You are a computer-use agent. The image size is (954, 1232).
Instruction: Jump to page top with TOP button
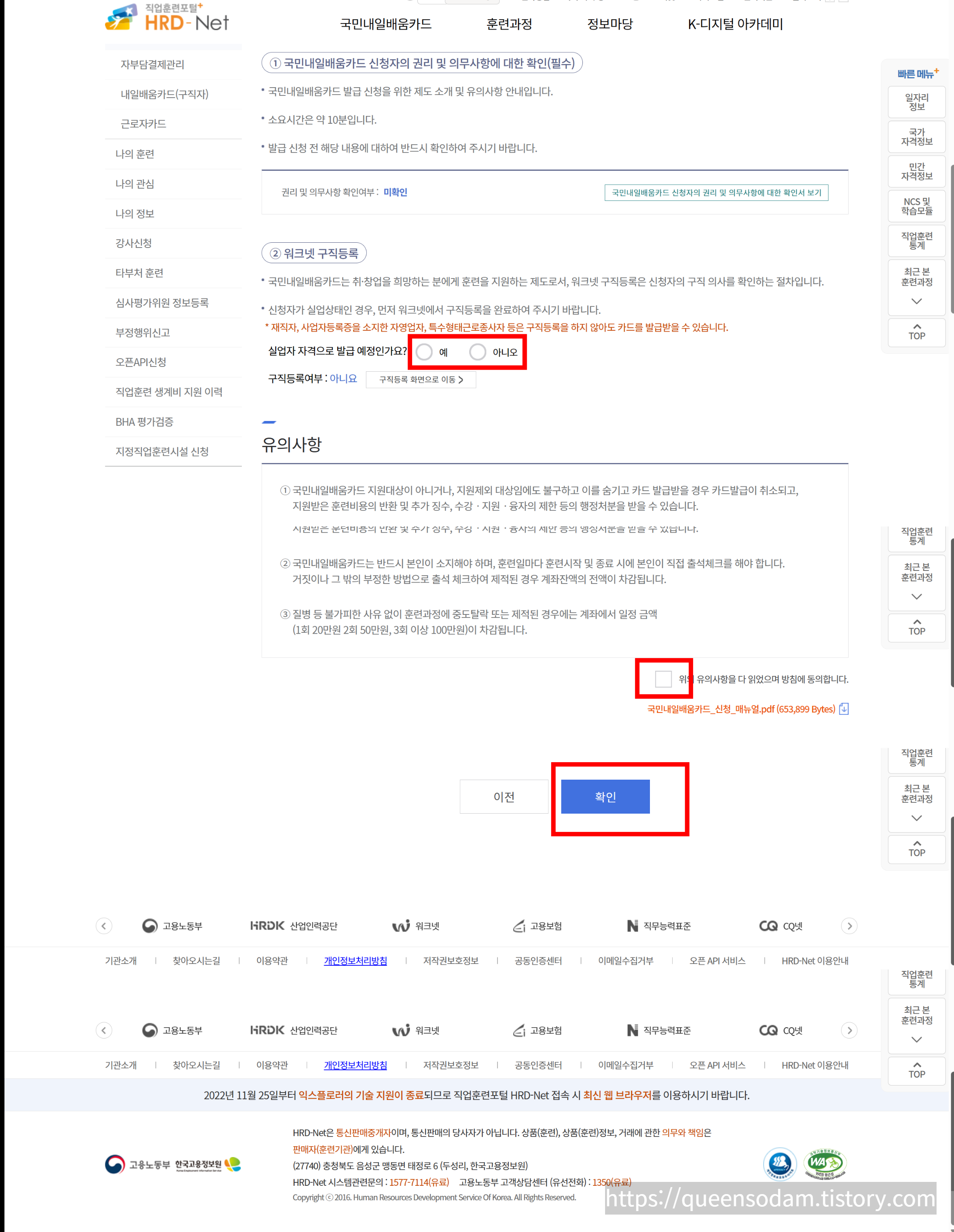point(916,332)
